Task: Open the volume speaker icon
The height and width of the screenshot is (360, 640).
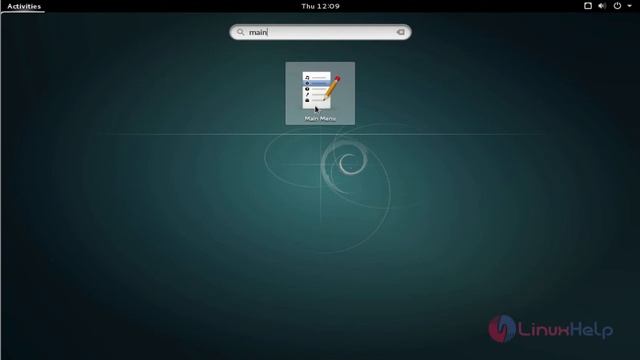Action: 602,6
